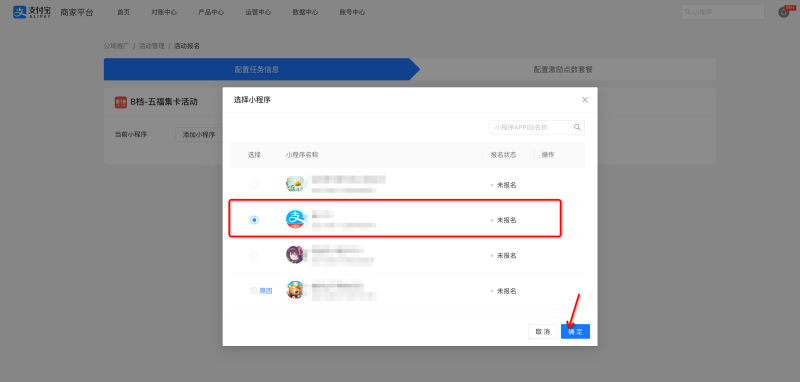This screenshot has height=382, width=800.
Task: Open the 账号中心 menu
Action: [x=352, y=12]
